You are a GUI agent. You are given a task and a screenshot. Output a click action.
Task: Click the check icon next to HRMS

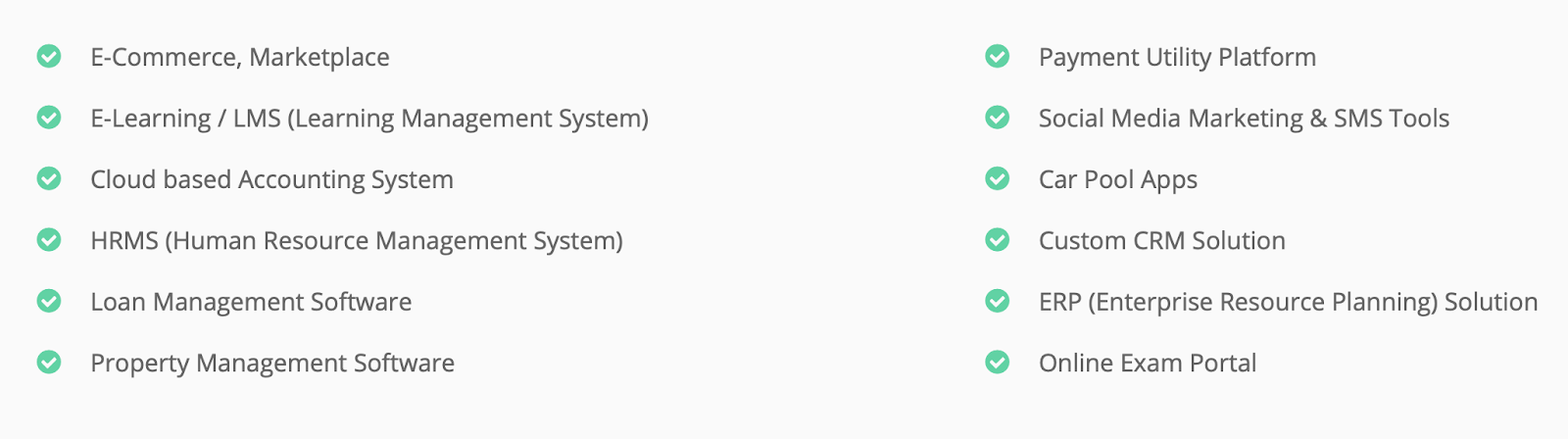(x=49, y=240)
